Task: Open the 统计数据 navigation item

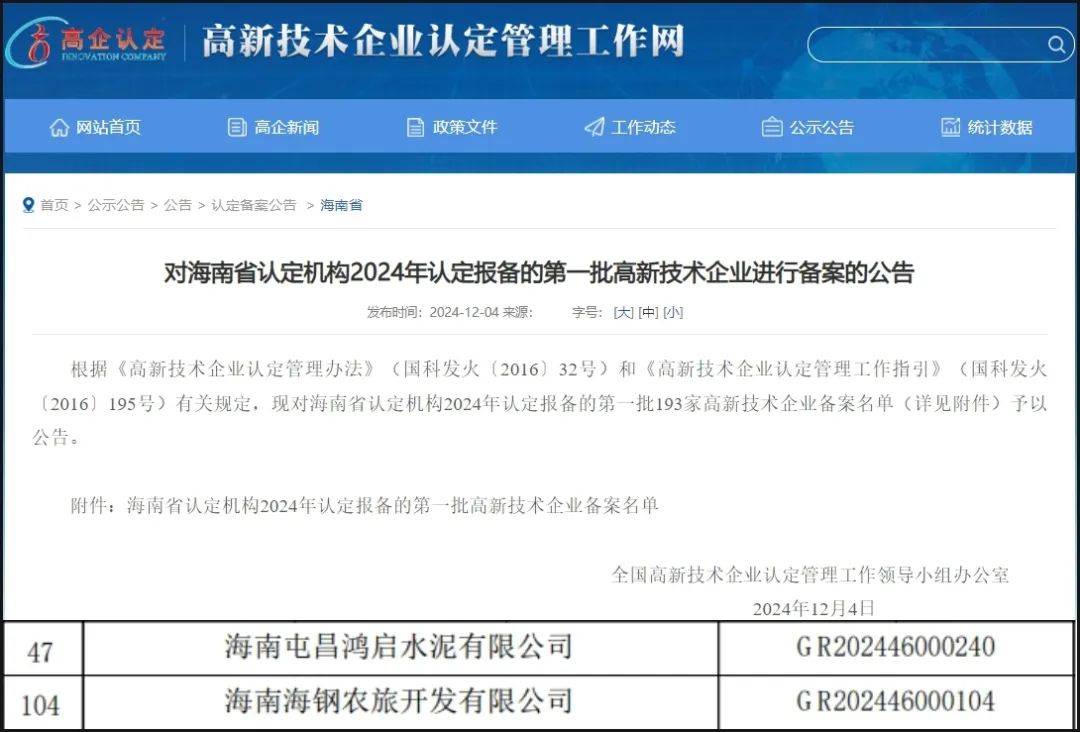Action: coord(987,127)
